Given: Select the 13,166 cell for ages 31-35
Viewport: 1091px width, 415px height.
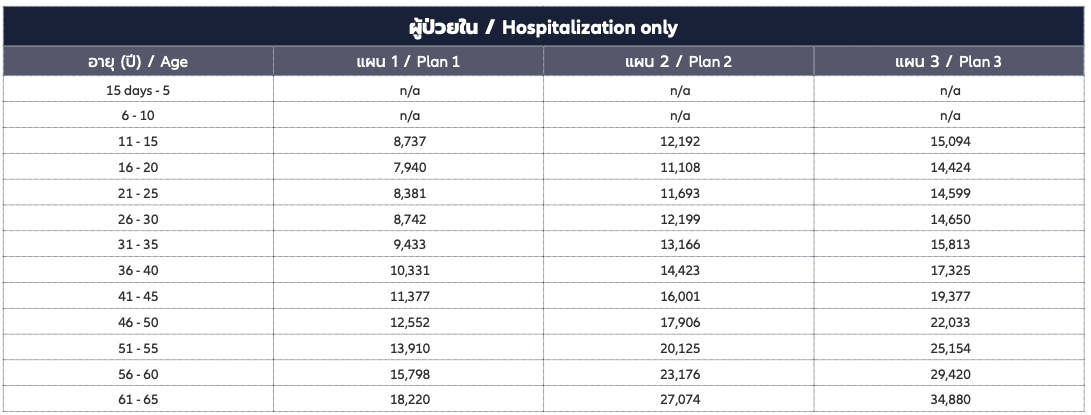Looking at the screenshot, I should pyautogui.click(x=678, y=245).
